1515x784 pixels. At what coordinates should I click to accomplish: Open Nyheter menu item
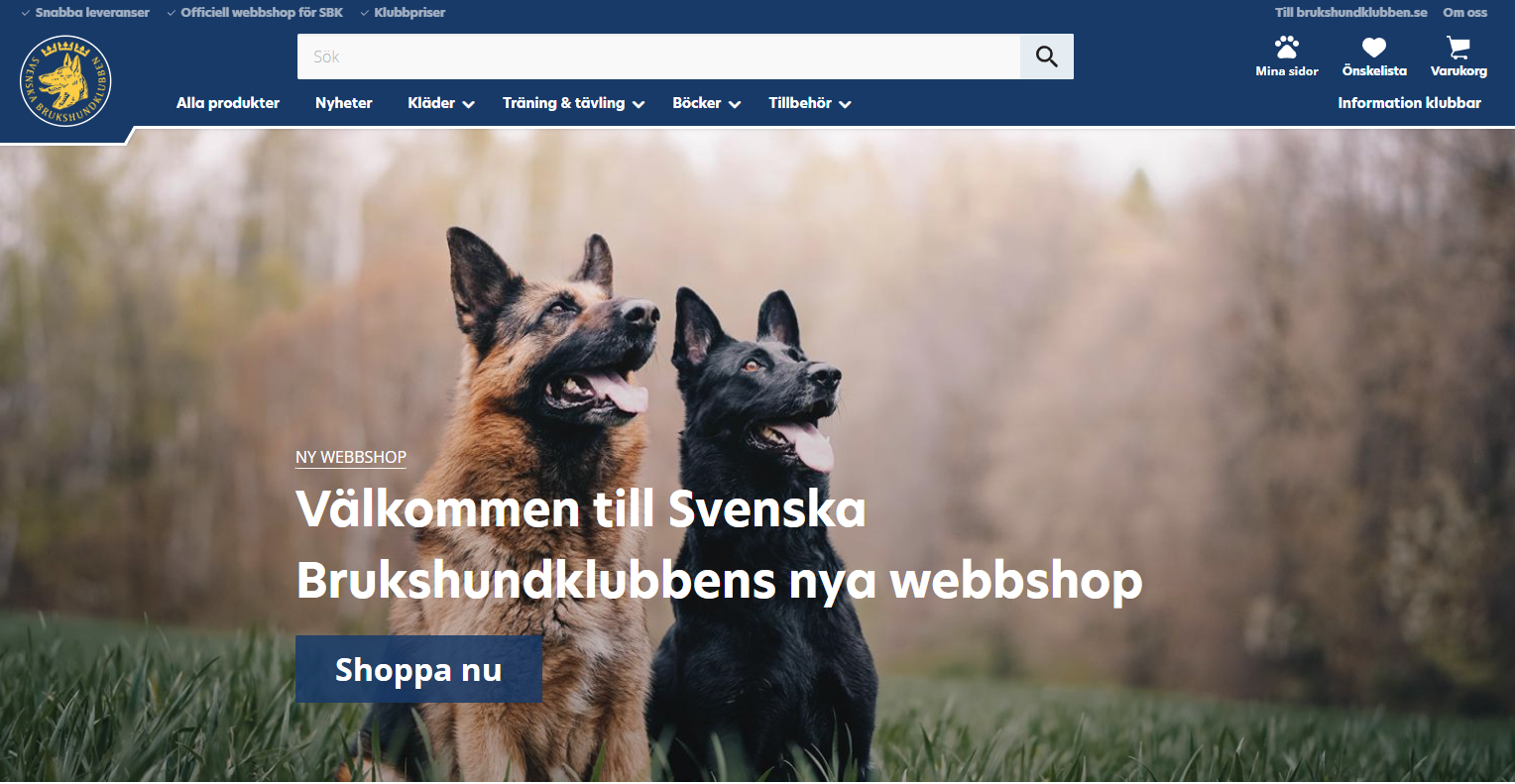[x=344, y=103]
